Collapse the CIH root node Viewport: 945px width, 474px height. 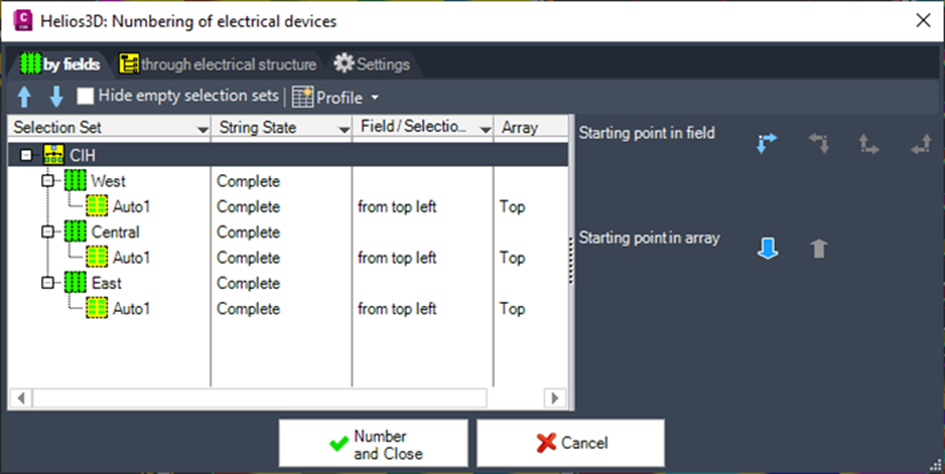click(26, 156)
